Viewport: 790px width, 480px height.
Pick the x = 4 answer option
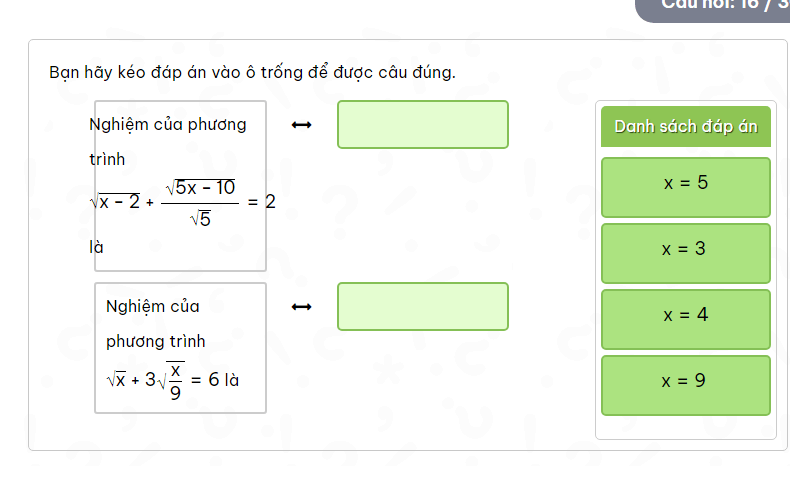[x=685, y=317]
